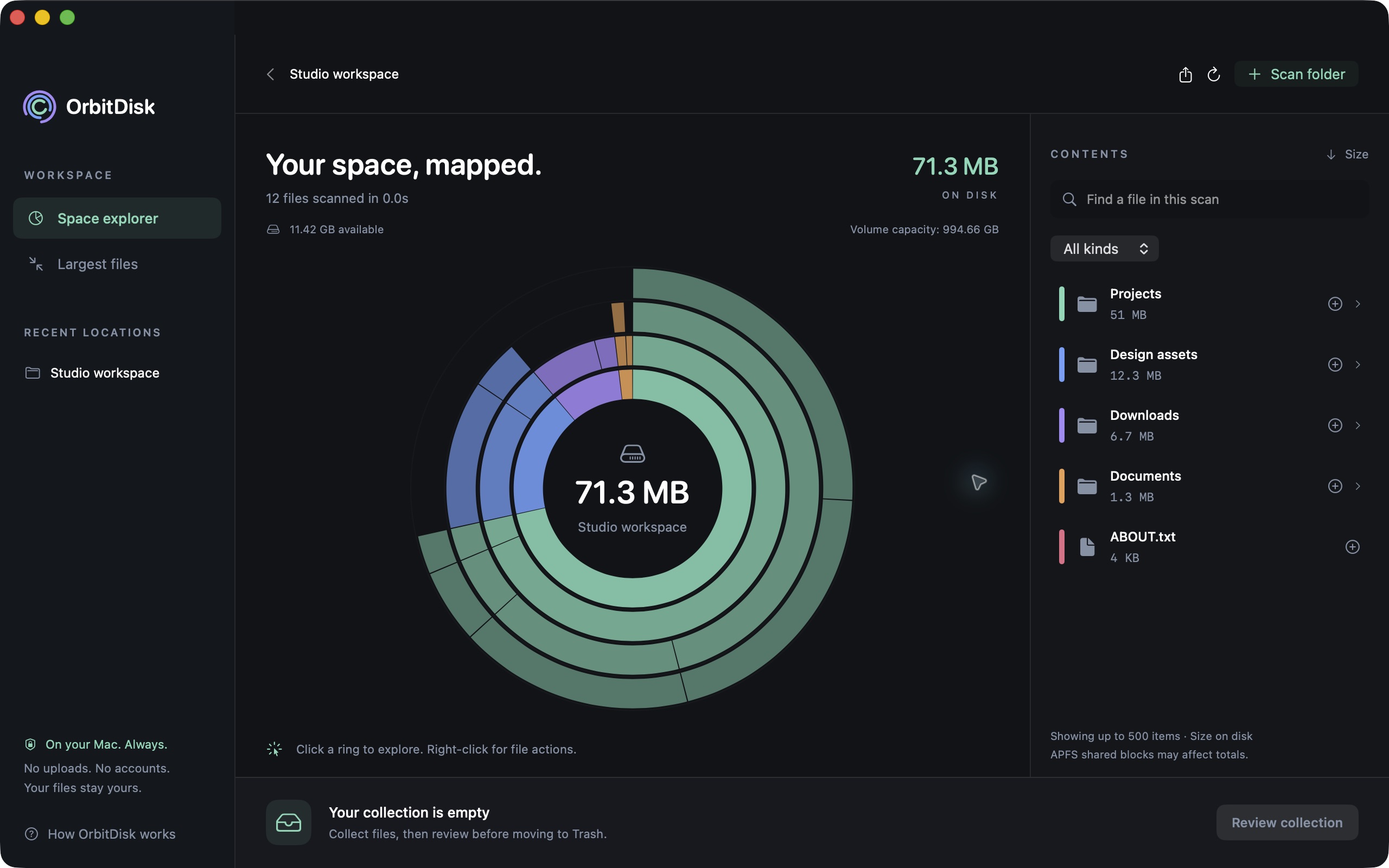Add Projects folder to collection with plus icon
1389x868 pixels.
(1335, 304)
